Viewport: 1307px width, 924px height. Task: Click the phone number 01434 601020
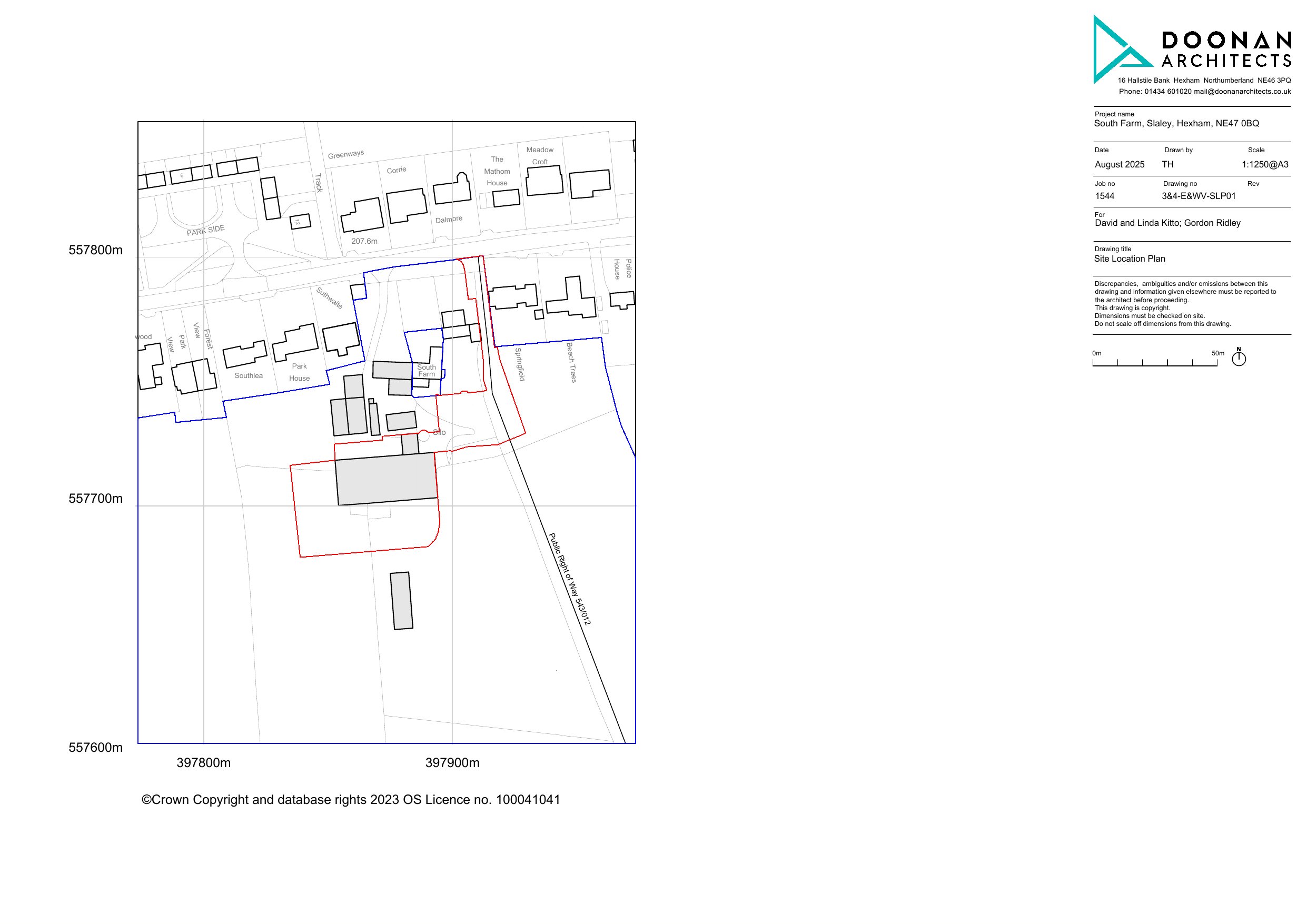1167,92
